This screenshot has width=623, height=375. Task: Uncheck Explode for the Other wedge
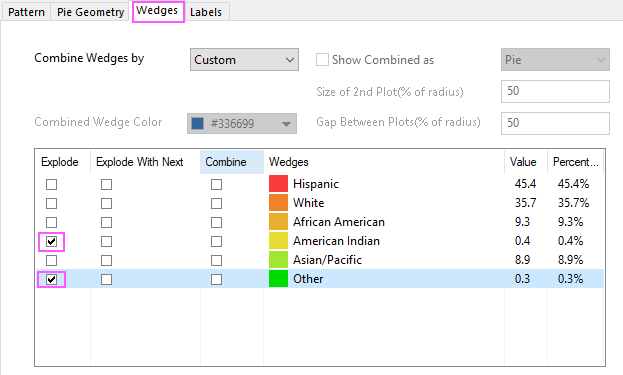tap(51, 279)
